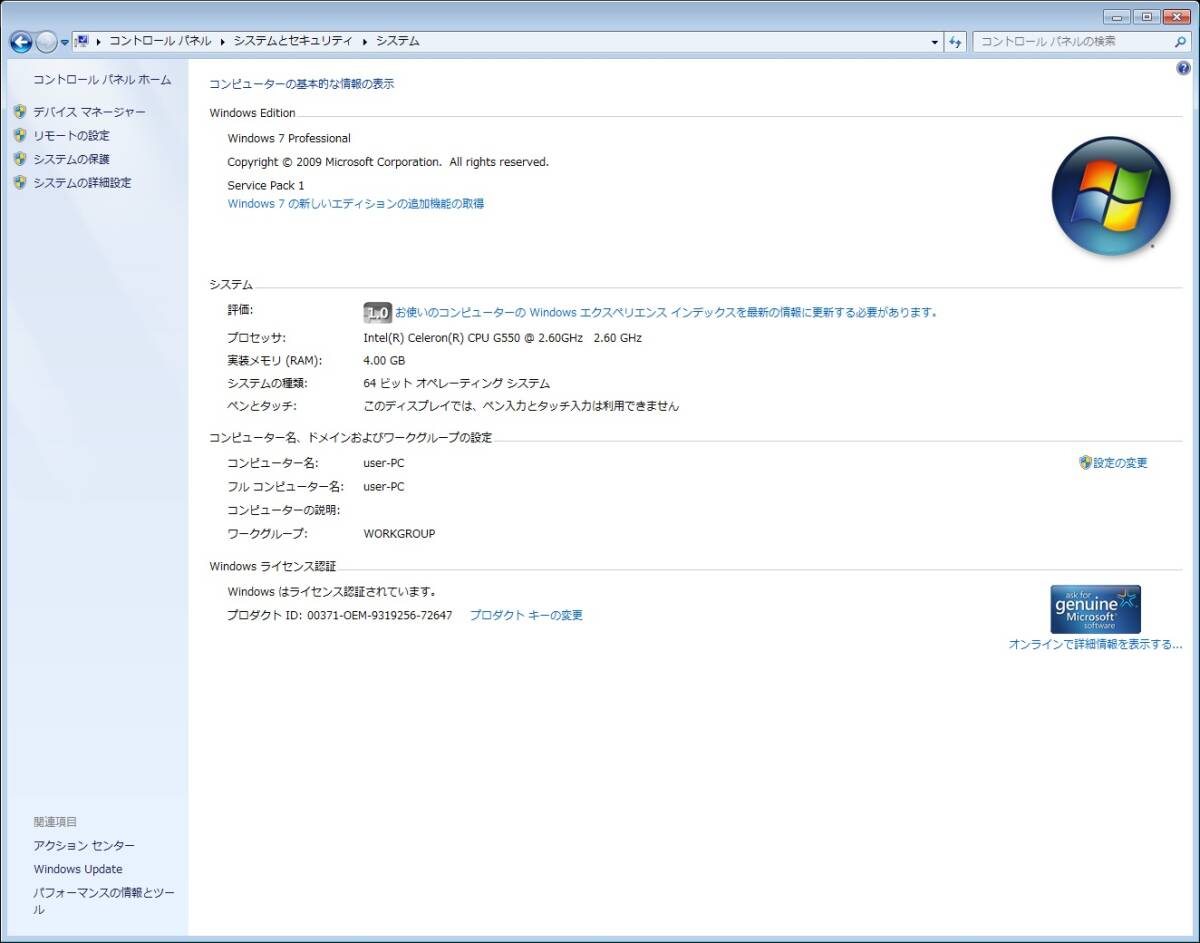Click the Windows Experience Index 1.0 score badge

click(x=377, y=313)
